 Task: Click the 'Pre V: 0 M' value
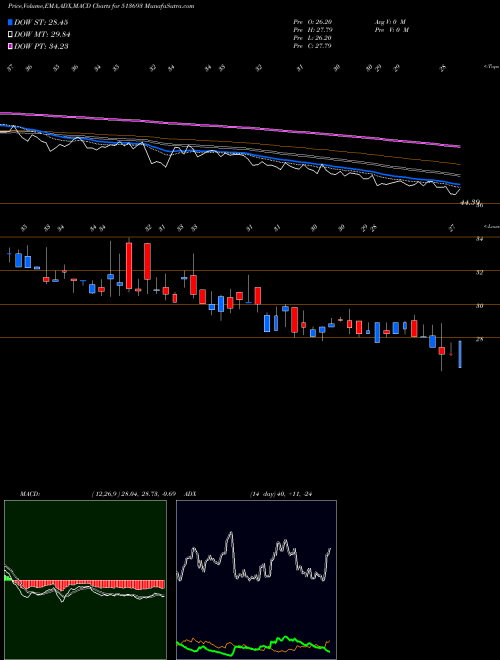pyautogui.click(x=391, y=30)
